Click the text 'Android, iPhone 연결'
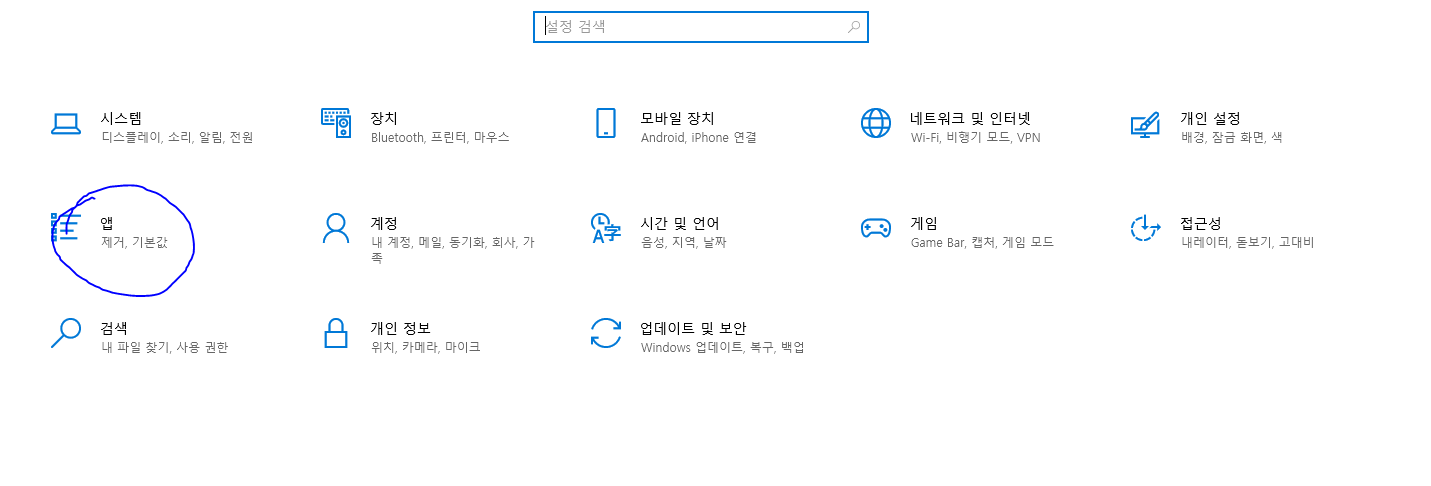 (699, 137)
